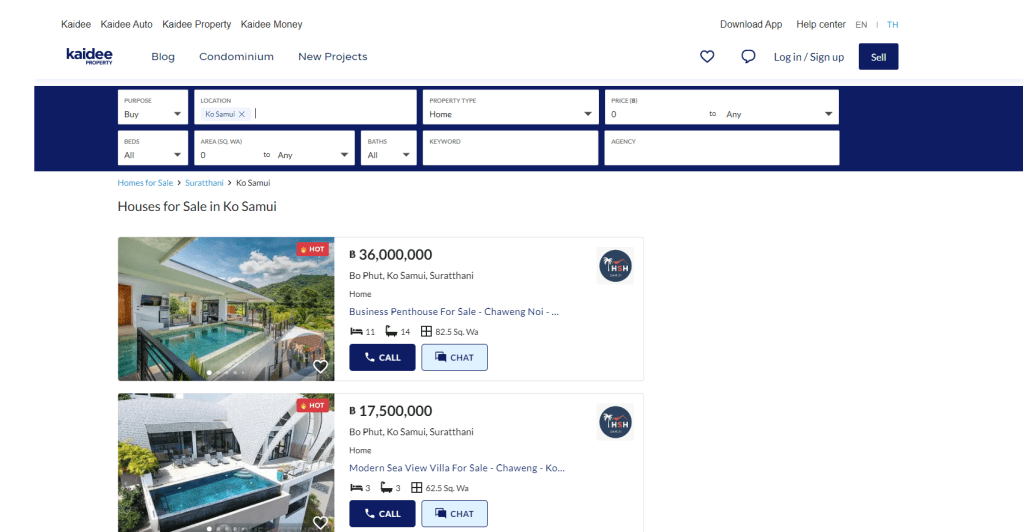
Task: Switch site language to TH
Action: click(x=892, y=25)
